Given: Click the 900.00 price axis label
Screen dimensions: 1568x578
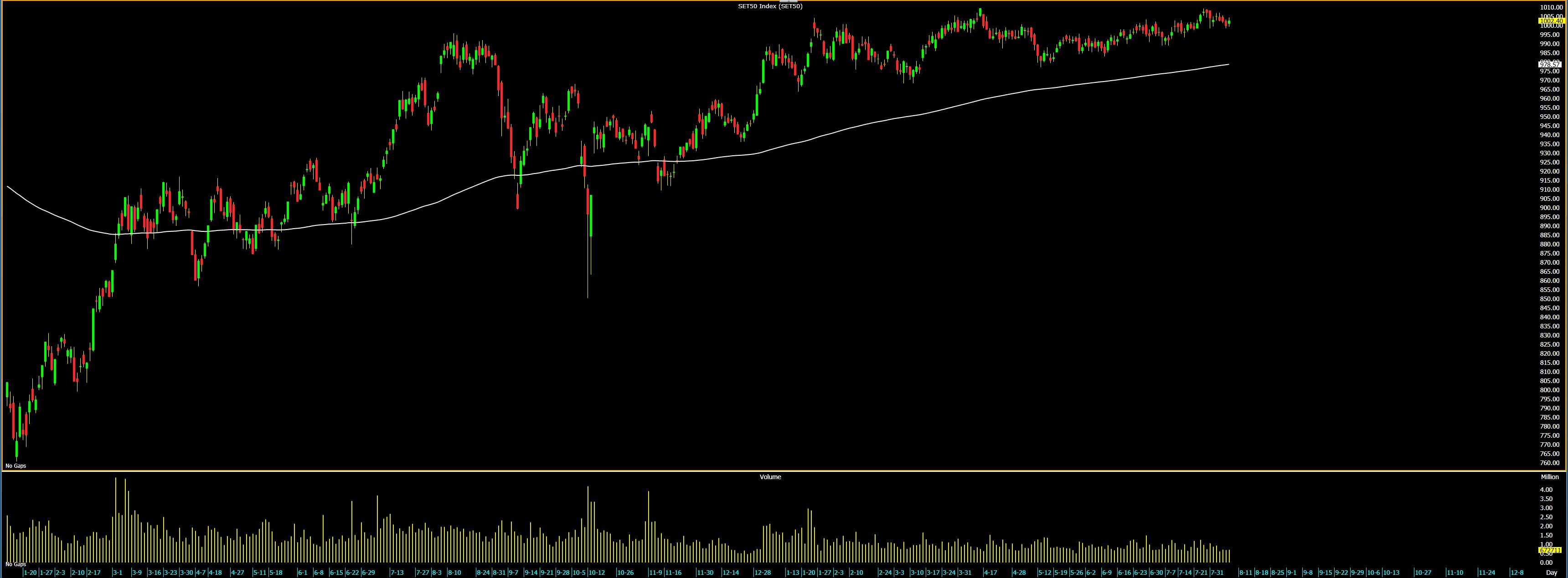Looking at the screenshot, I should point(1550,208).
